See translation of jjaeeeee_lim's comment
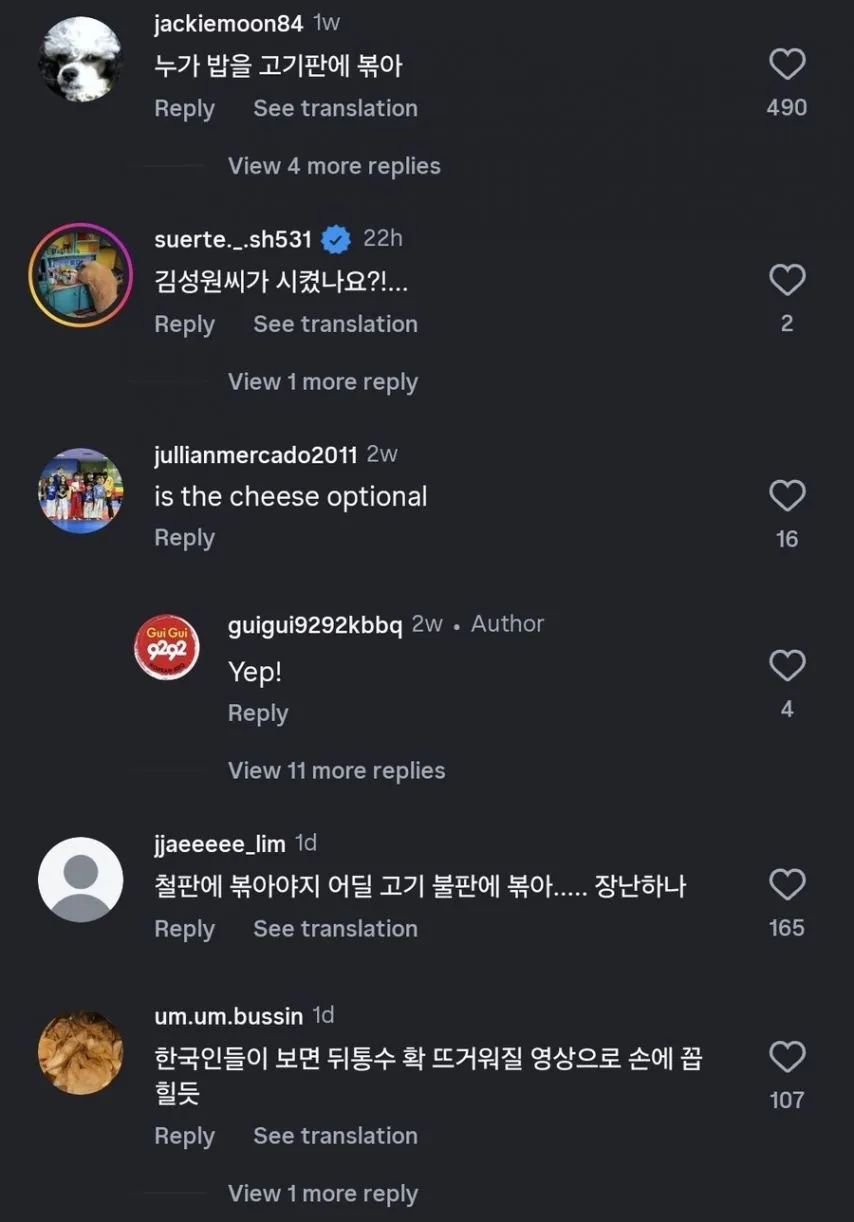Image resolution: width=854 pixels, height=1222 pixels. pyautogui.click(x=334, y=928)
